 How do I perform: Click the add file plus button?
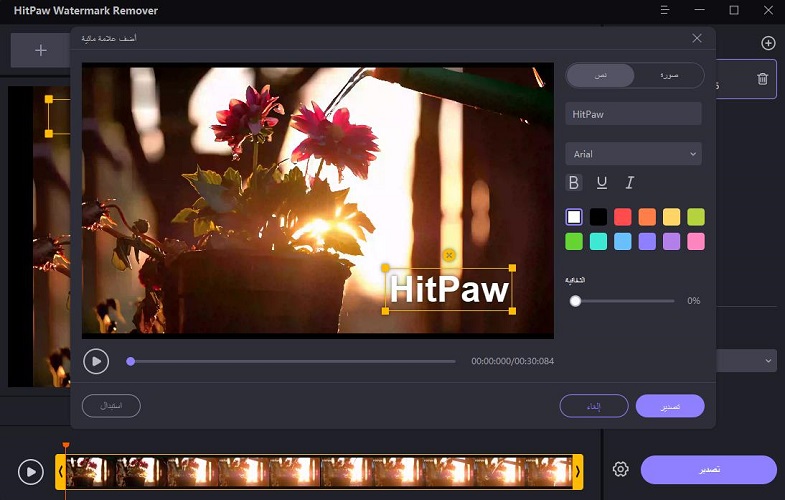coord(41,50)
